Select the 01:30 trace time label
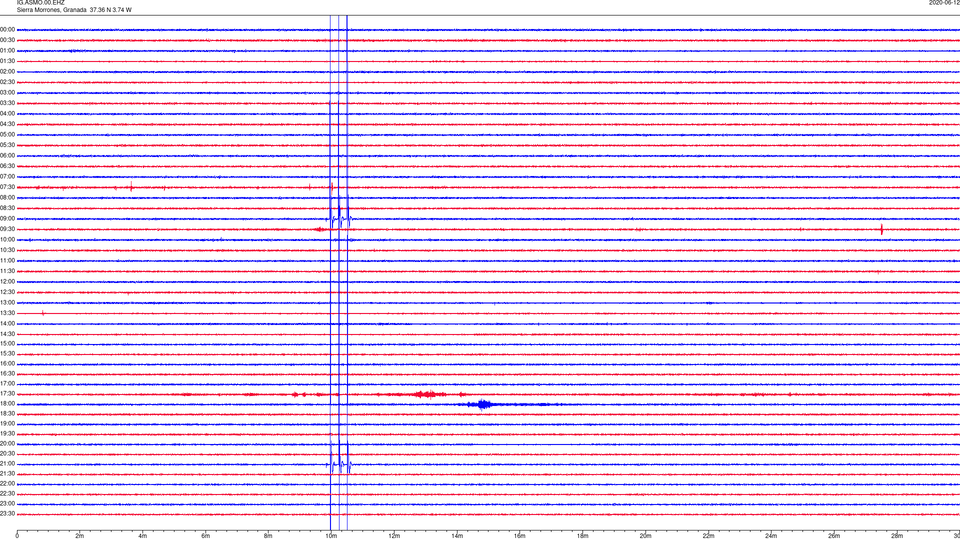 click(7, 61)
